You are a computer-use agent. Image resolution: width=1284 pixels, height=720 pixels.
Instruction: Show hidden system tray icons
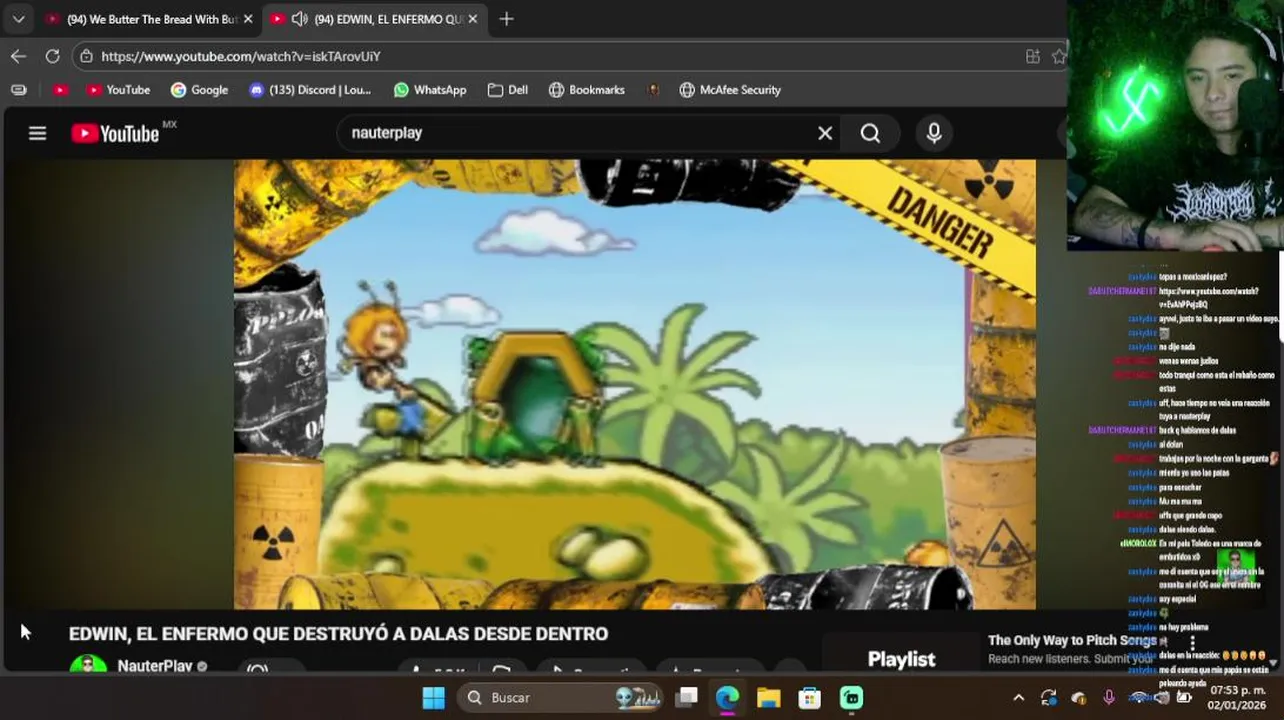(x=1018, y=697)
